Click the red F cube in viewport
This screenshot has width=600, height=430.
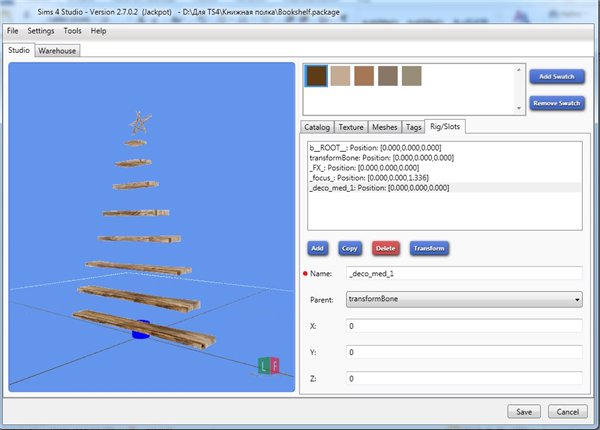click(276, 366)
